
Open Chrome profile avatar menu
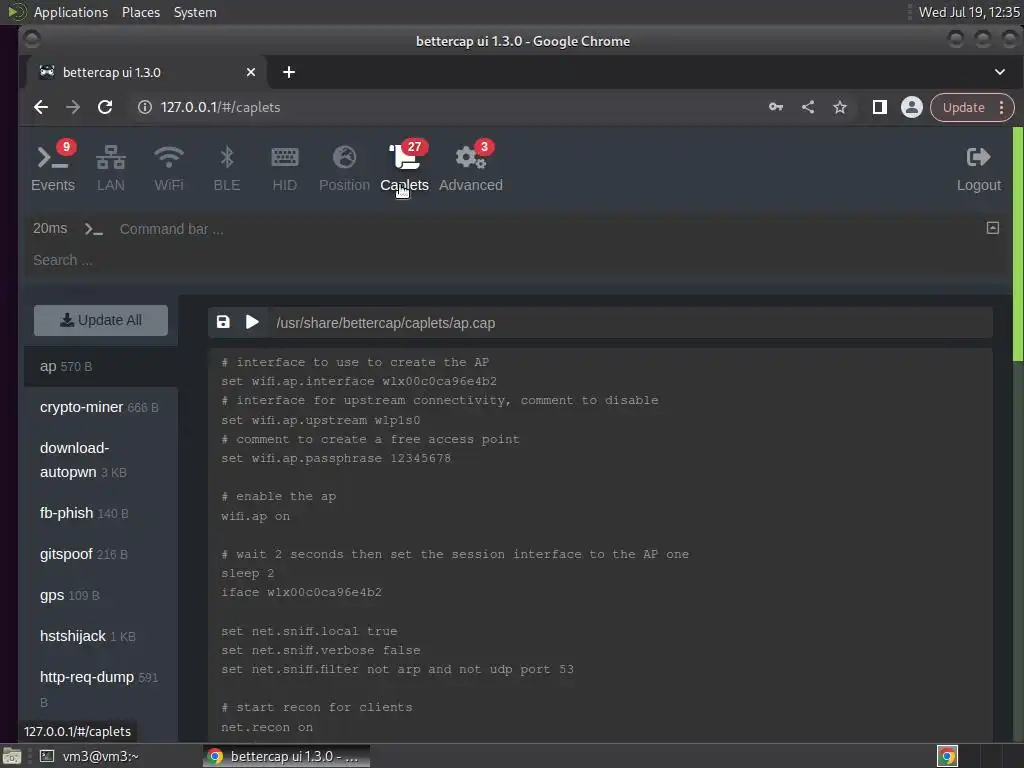(912, 107)
